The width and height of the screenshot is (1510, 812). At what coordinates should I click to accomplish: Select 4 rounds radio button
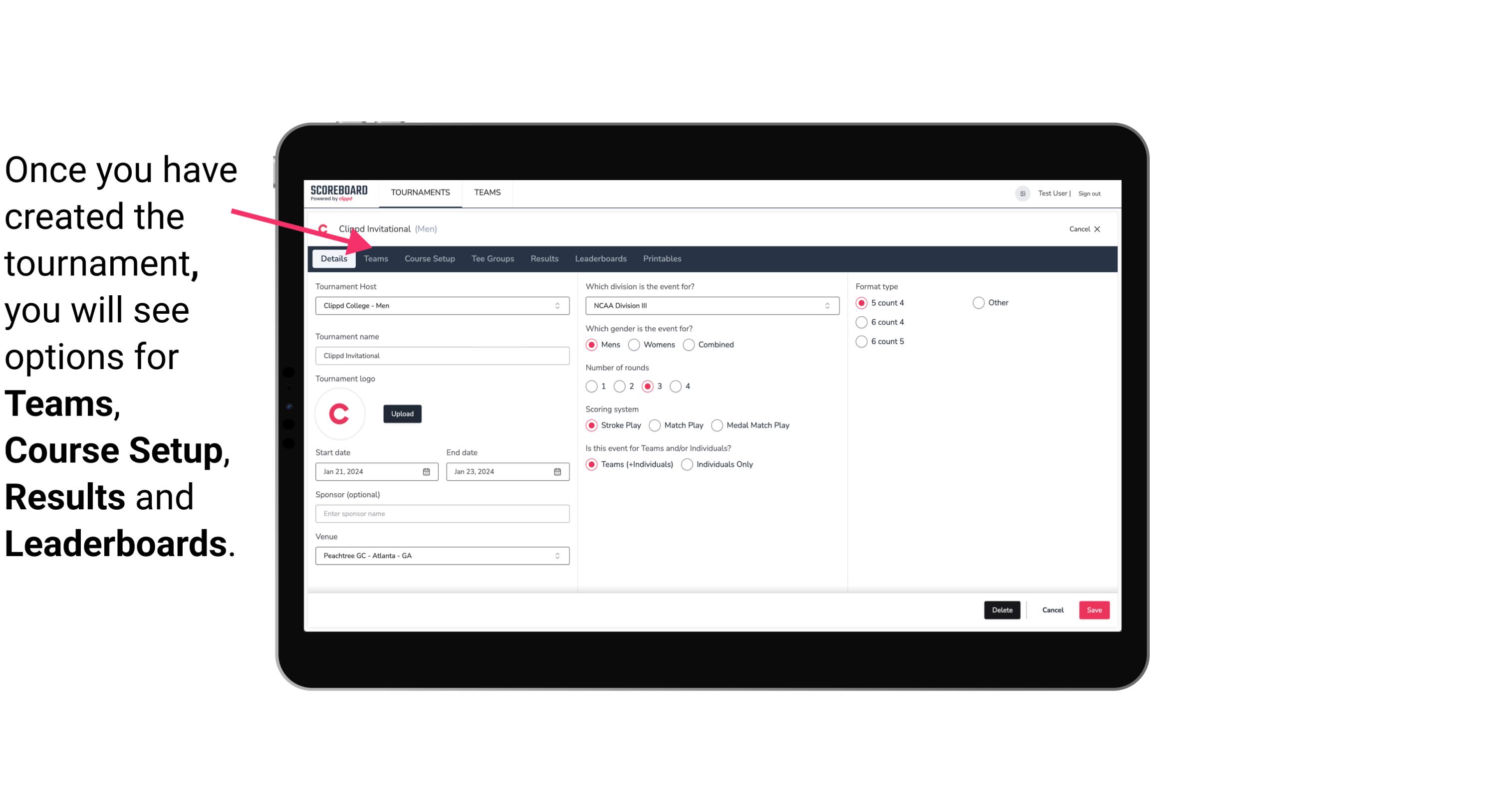(676, 386)
